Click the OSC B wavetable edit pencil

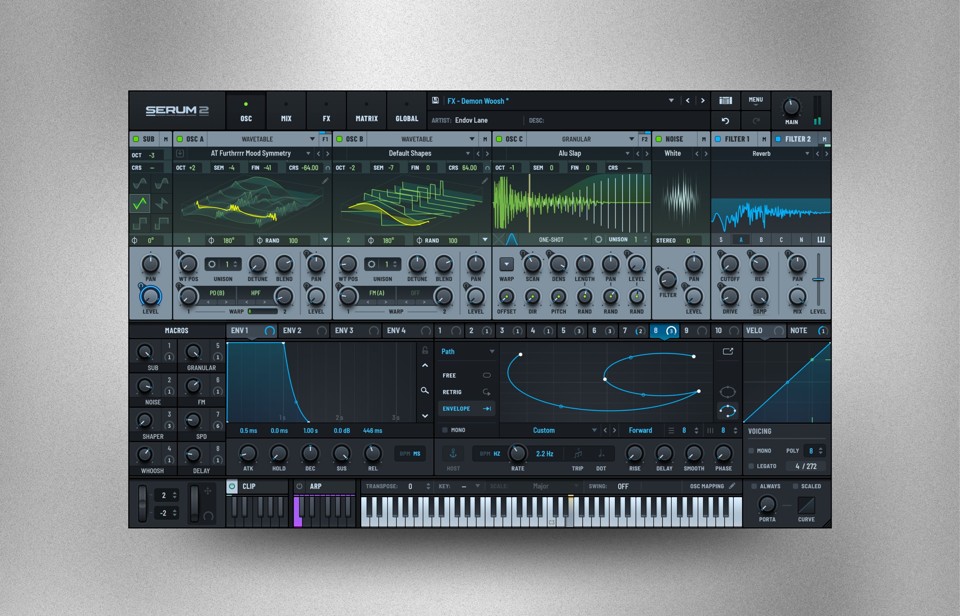[485, 181]
